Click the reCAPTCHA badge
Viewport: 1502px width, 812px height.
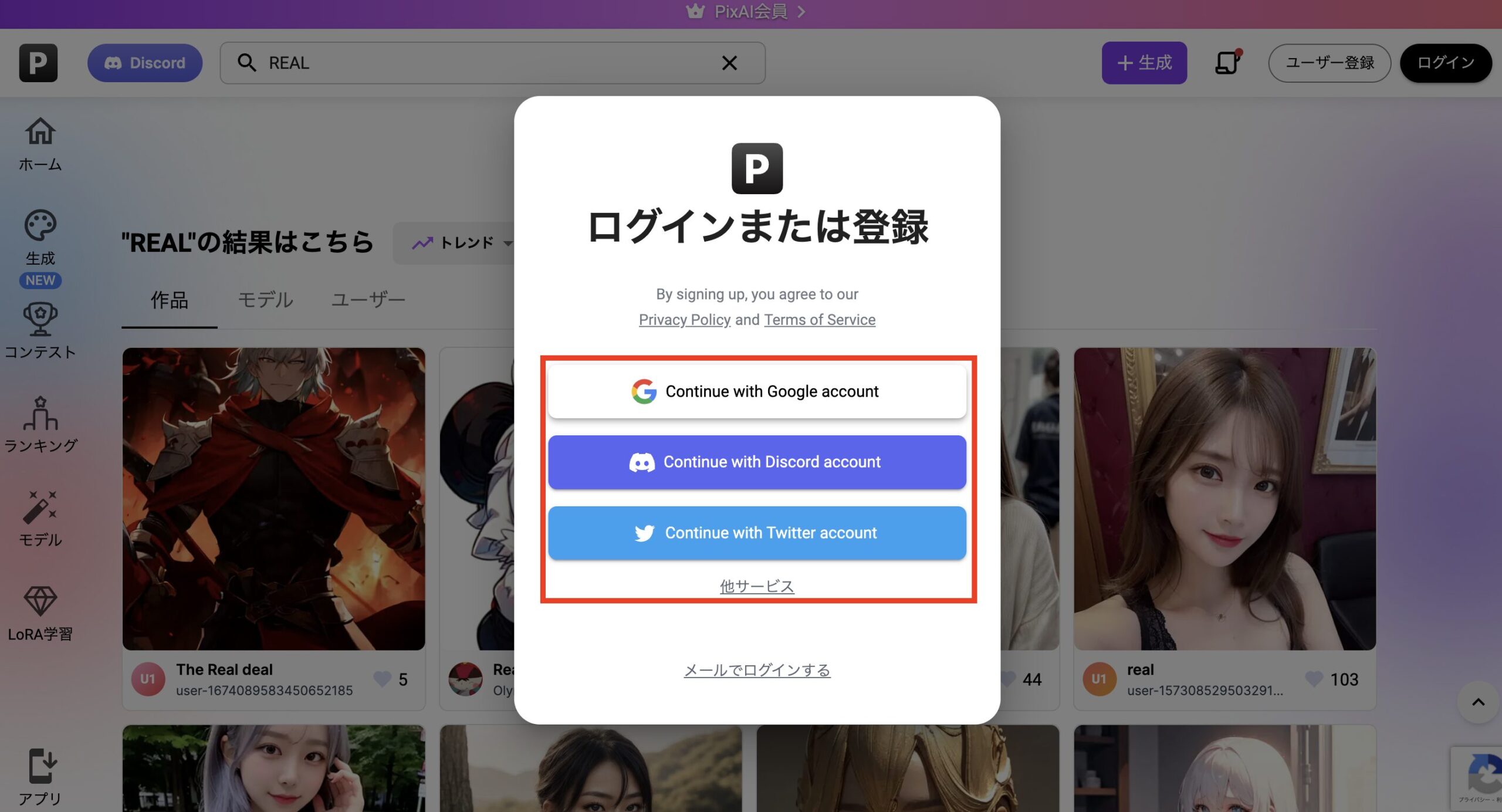click(1477, 778)
